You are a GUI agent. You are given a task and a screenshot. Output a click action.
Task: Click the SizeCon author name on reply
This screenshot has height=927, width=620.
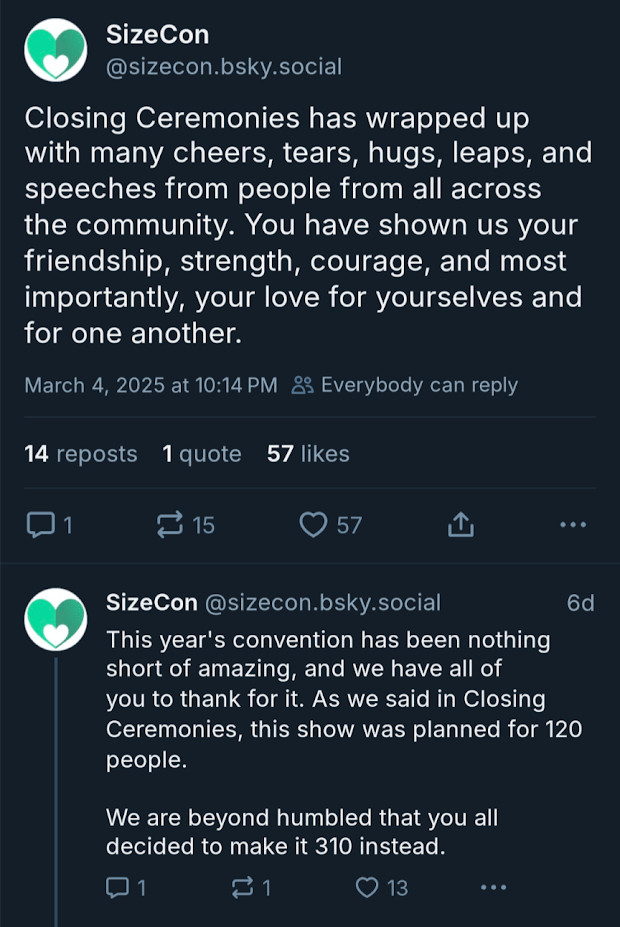point(151,603)
